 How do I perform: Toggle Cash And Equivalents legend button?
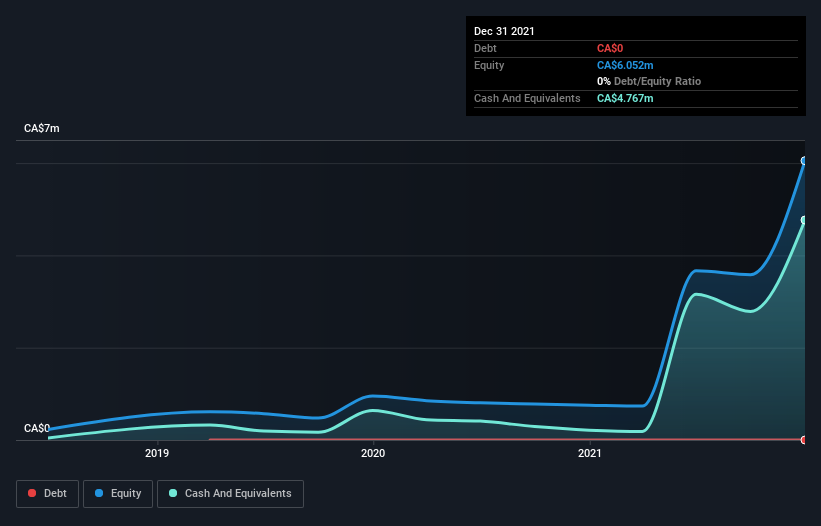point(230,494)
